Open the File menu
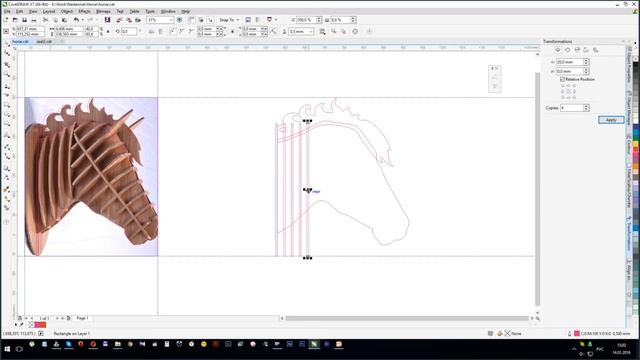640x360 pixels. 7,11
